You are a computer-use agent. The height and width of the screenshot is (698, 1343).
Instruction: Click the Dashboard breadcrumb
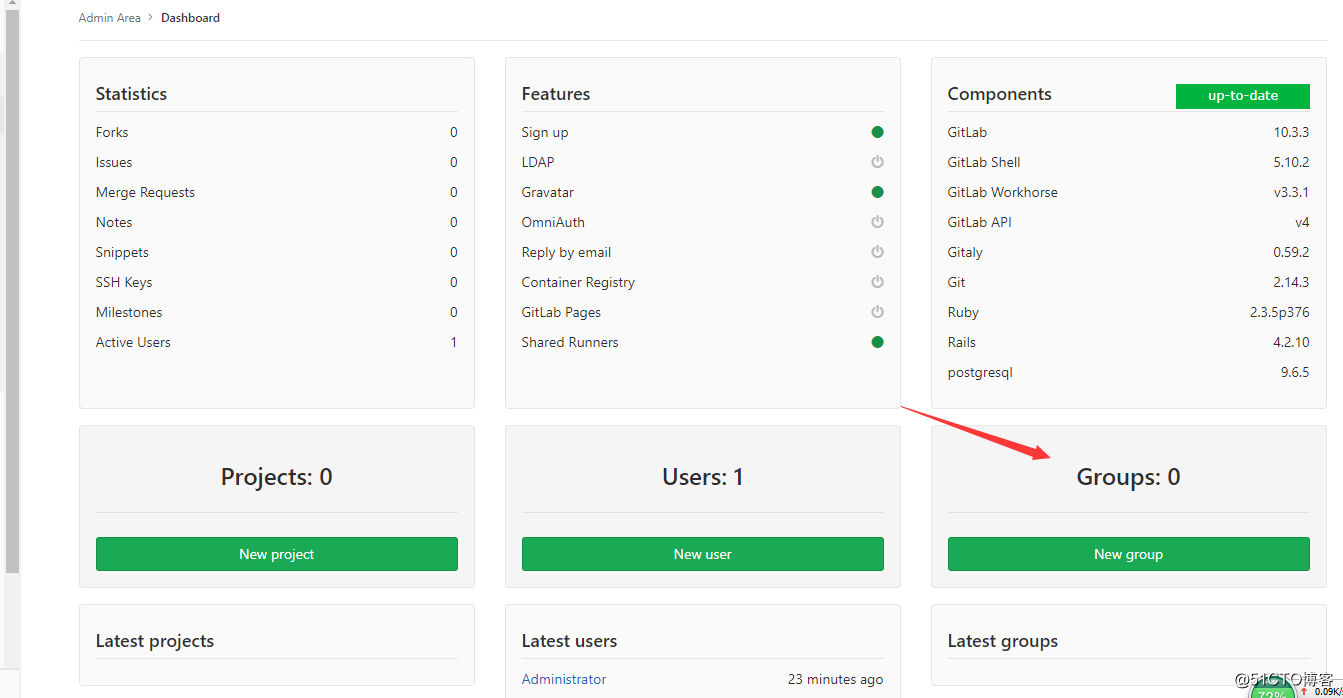(x=190, y=18)
